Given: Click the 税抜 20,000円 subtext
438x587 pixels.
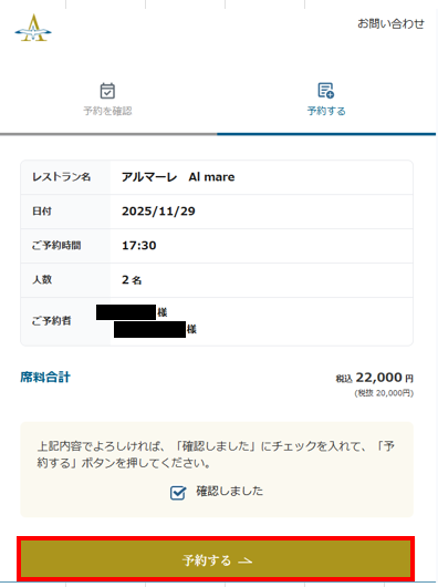Looking at the screenshot, I should pos(384,393).
